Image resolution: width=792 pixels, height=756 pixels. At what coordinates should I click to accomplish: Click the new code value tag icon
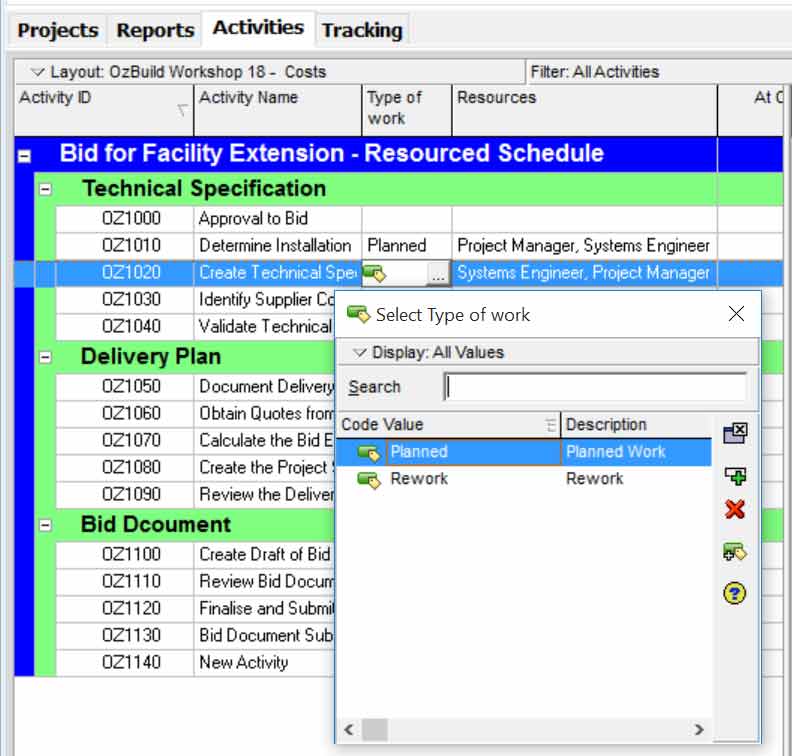coord(735,551)
